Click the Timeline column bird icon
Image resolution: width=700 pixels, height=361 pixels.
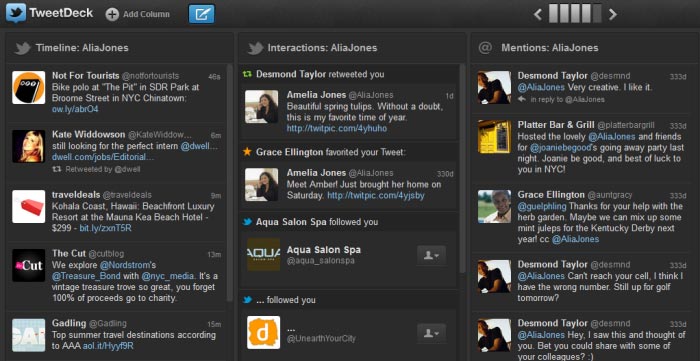point(22,48)
